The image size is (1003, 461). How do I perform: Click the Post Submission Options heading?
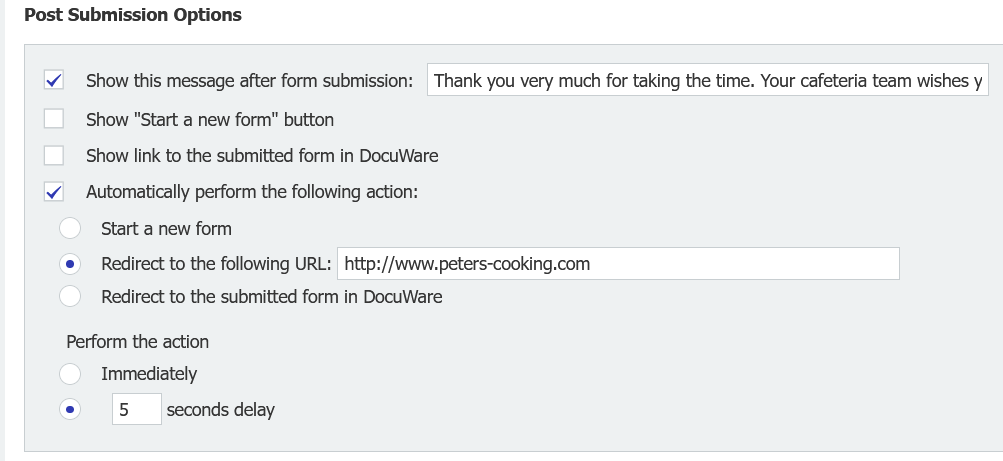coord(132,15)
